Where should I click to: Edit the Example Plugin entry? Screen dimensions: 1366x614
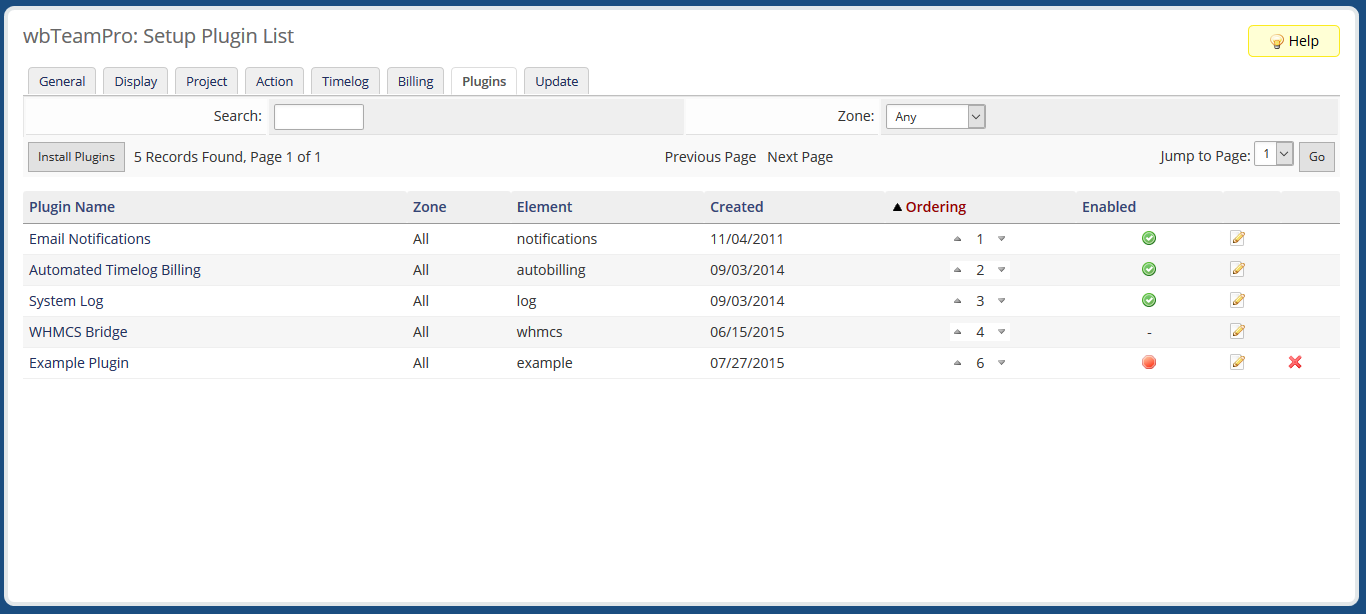1238,362
